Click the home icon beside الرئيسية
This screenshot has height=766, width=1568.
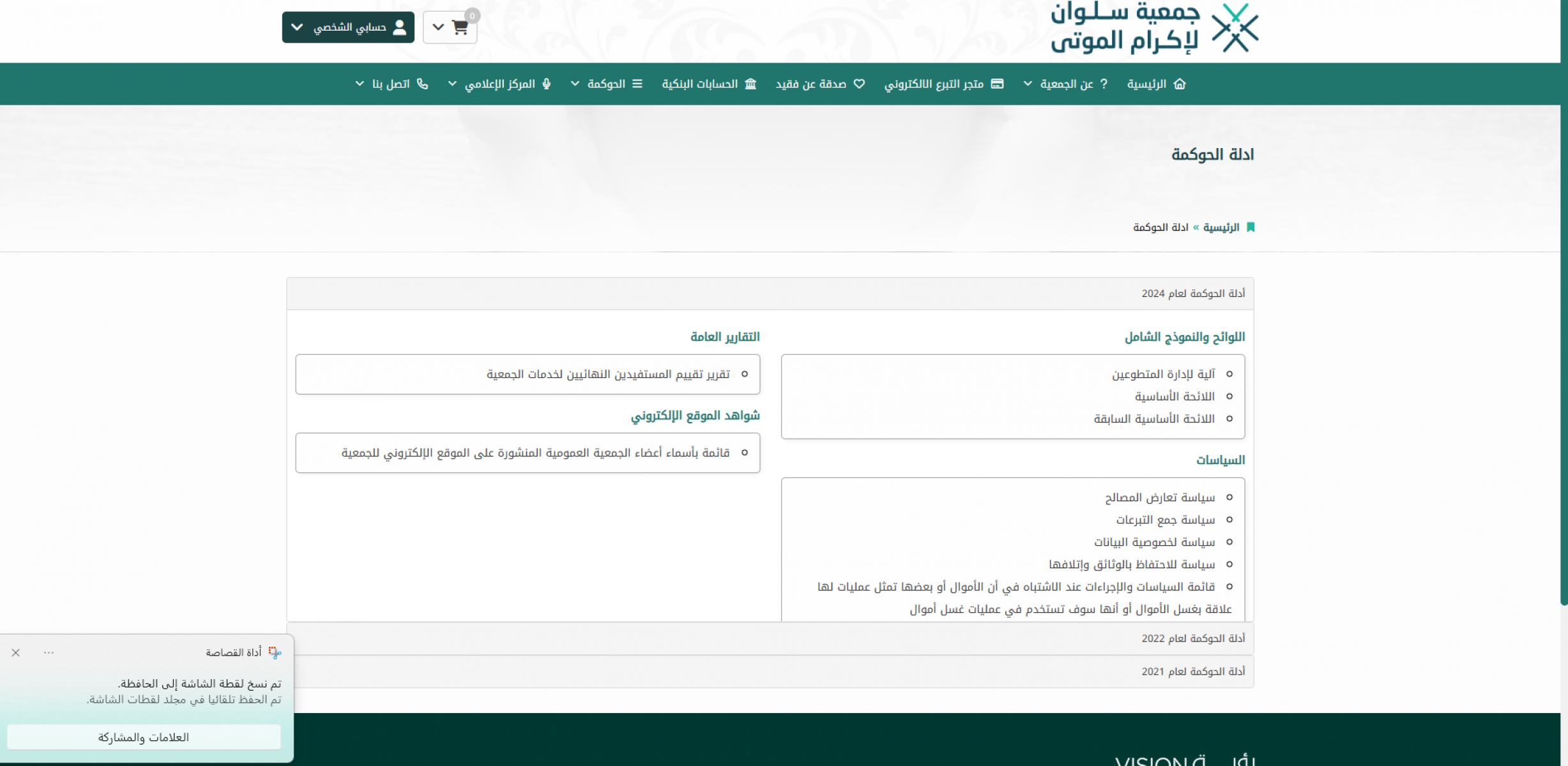coord(1180,84)
